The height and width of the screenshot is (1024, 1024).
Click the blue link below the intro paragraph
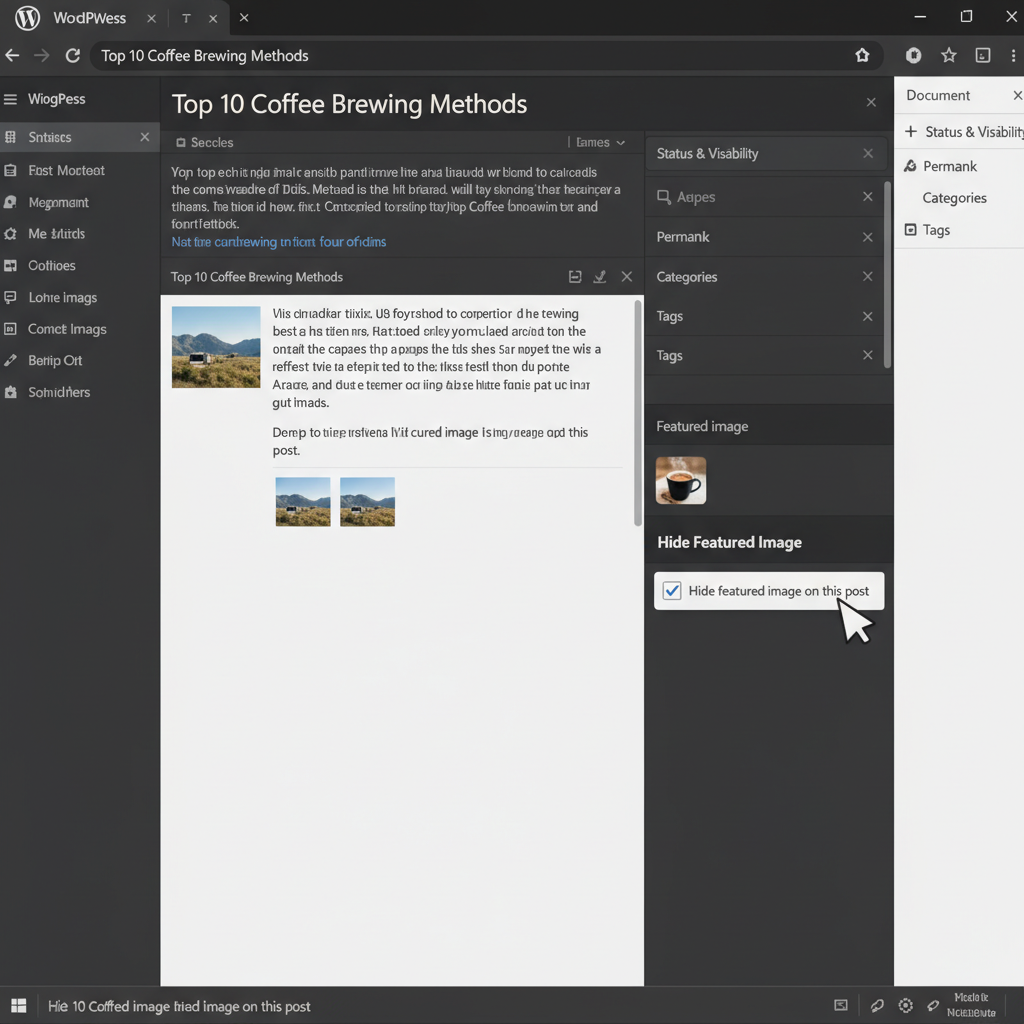pyautogui.click(x=278, y=242)
